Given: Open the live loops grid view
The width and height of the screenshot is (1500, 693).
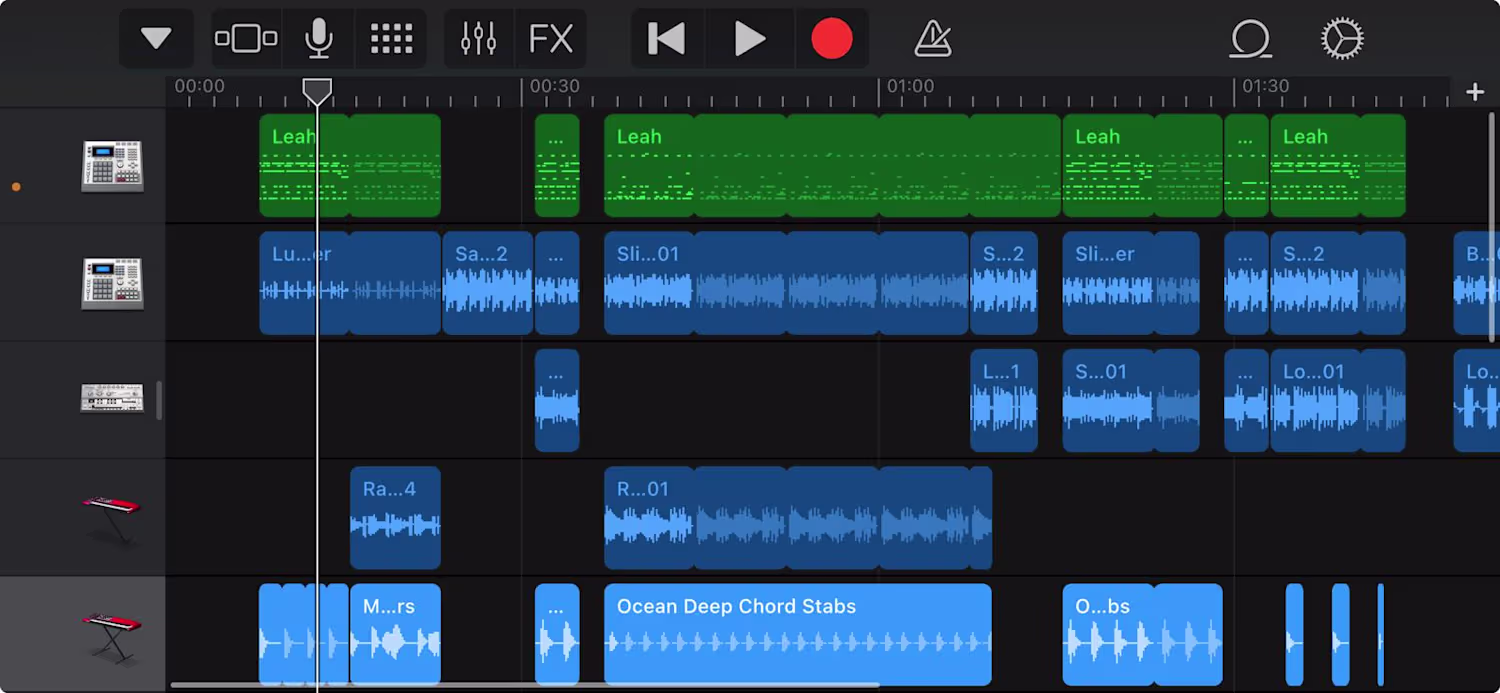Looking at the screenshot, I should [x=391, y=39].
